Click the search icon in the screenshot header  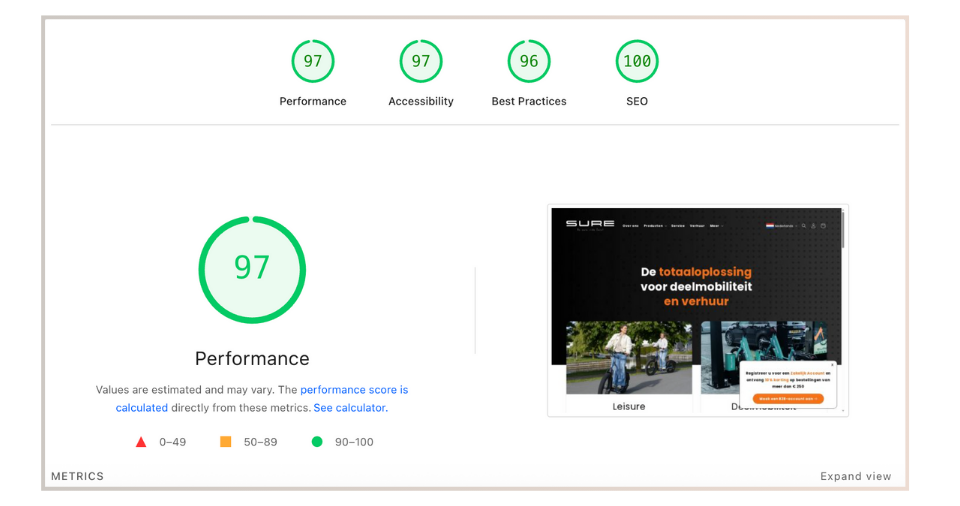click(804, 225)
